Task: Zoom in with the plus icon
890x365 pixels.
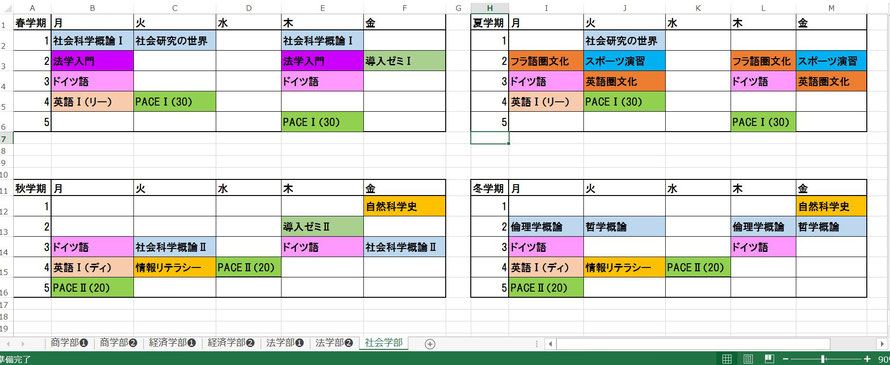Action: point(867,359)
